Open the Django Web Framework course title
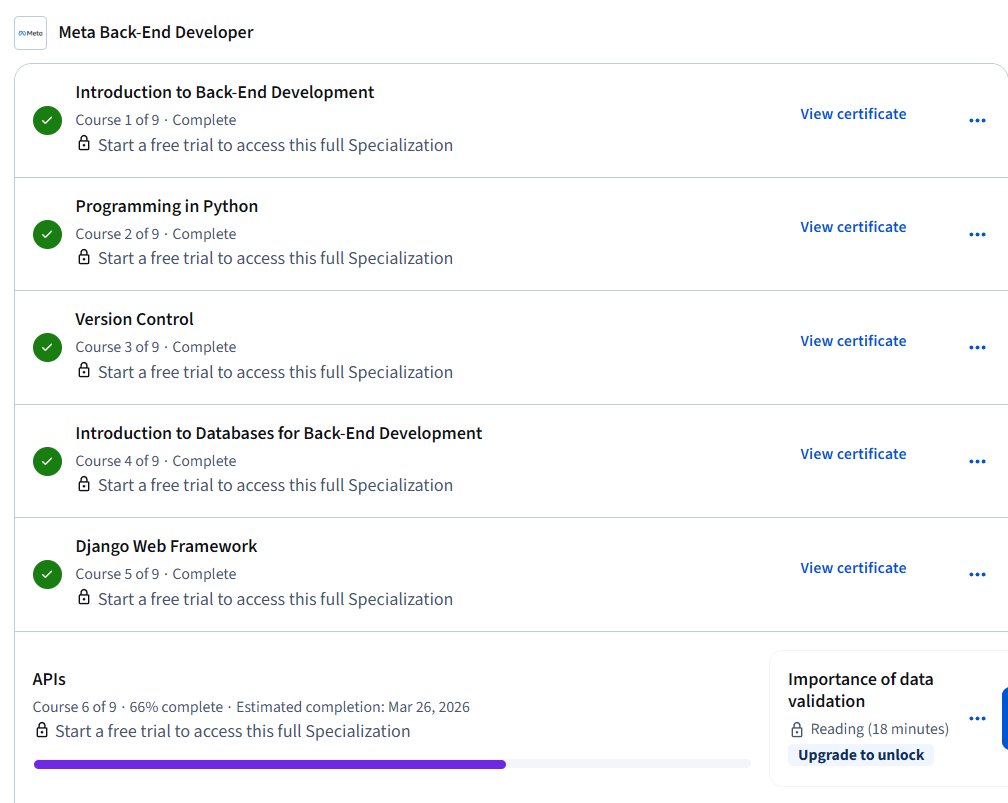Viewport: 1008px width, 803px height. tap(166, 546)
